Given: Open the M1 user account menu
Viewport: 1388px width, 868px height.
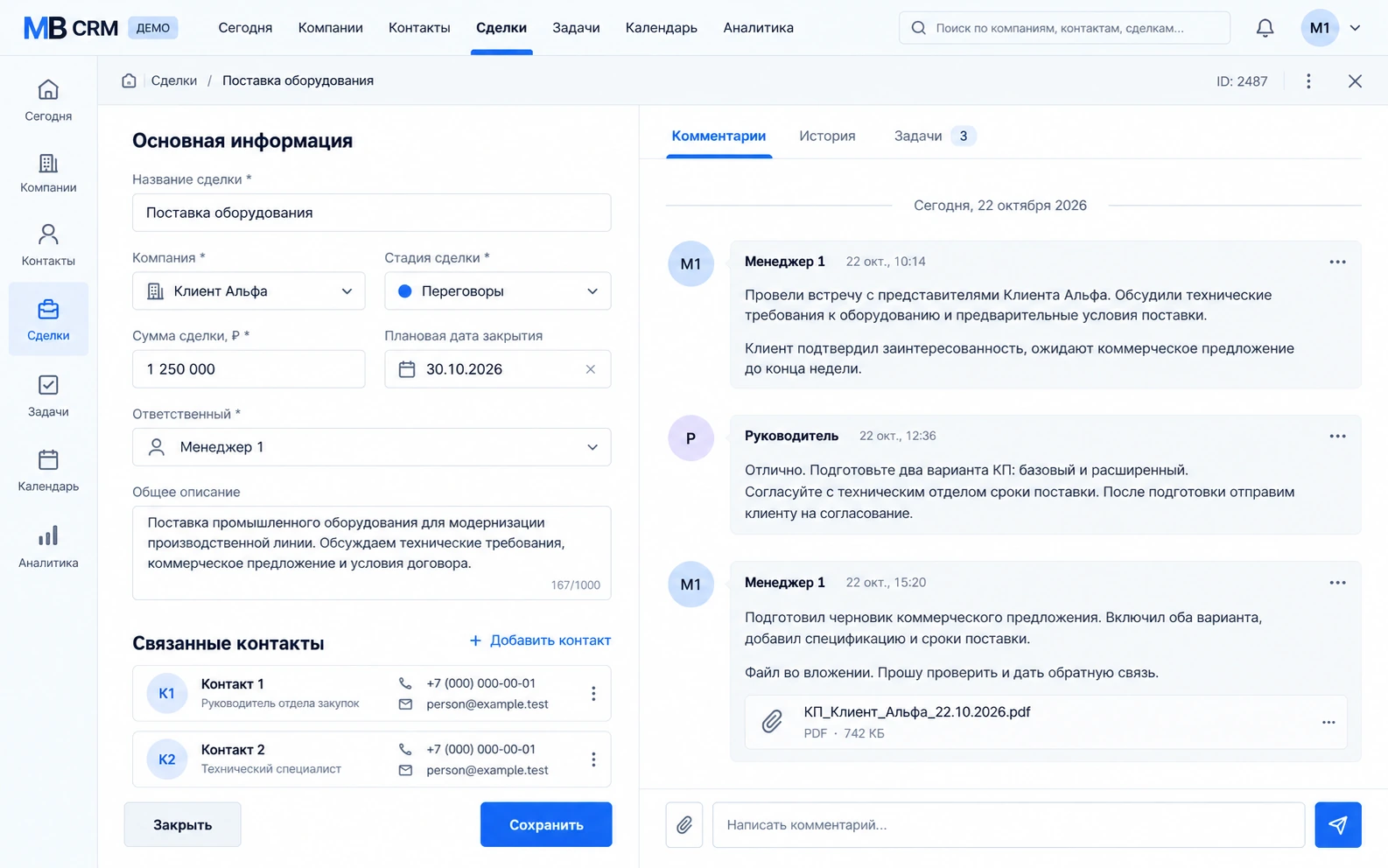Looking at the screenshot, I should pyautogui.click(x=1331, y=28).
